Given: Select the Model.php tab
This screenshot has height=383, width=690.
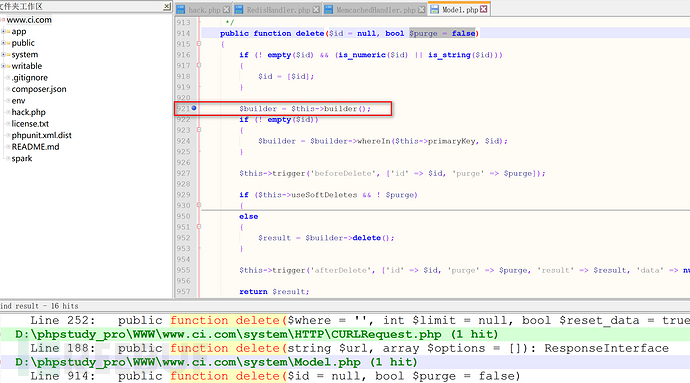Looking at the screenshot, I should (459, 9).
